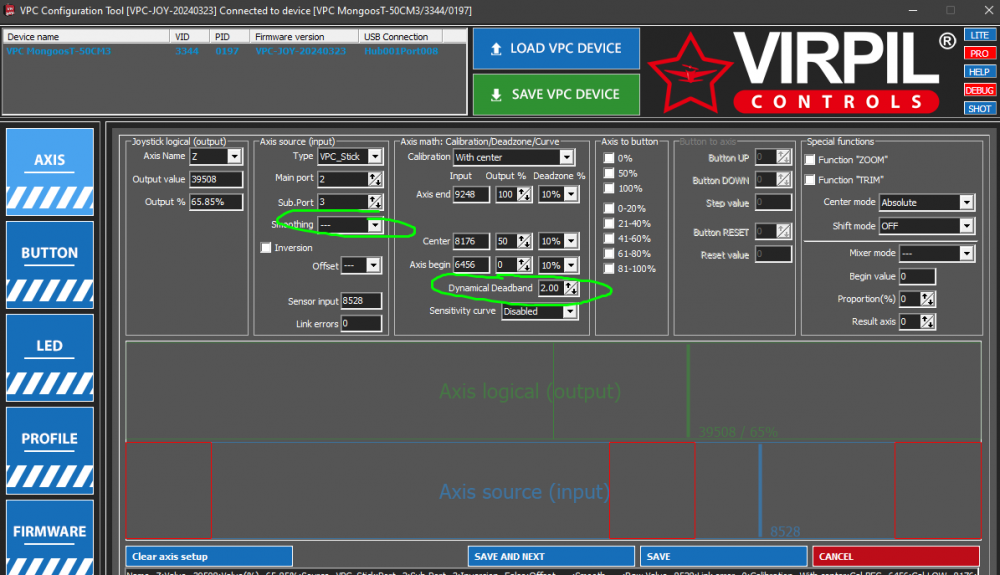Click the Sensor input field

pos(361,301)
